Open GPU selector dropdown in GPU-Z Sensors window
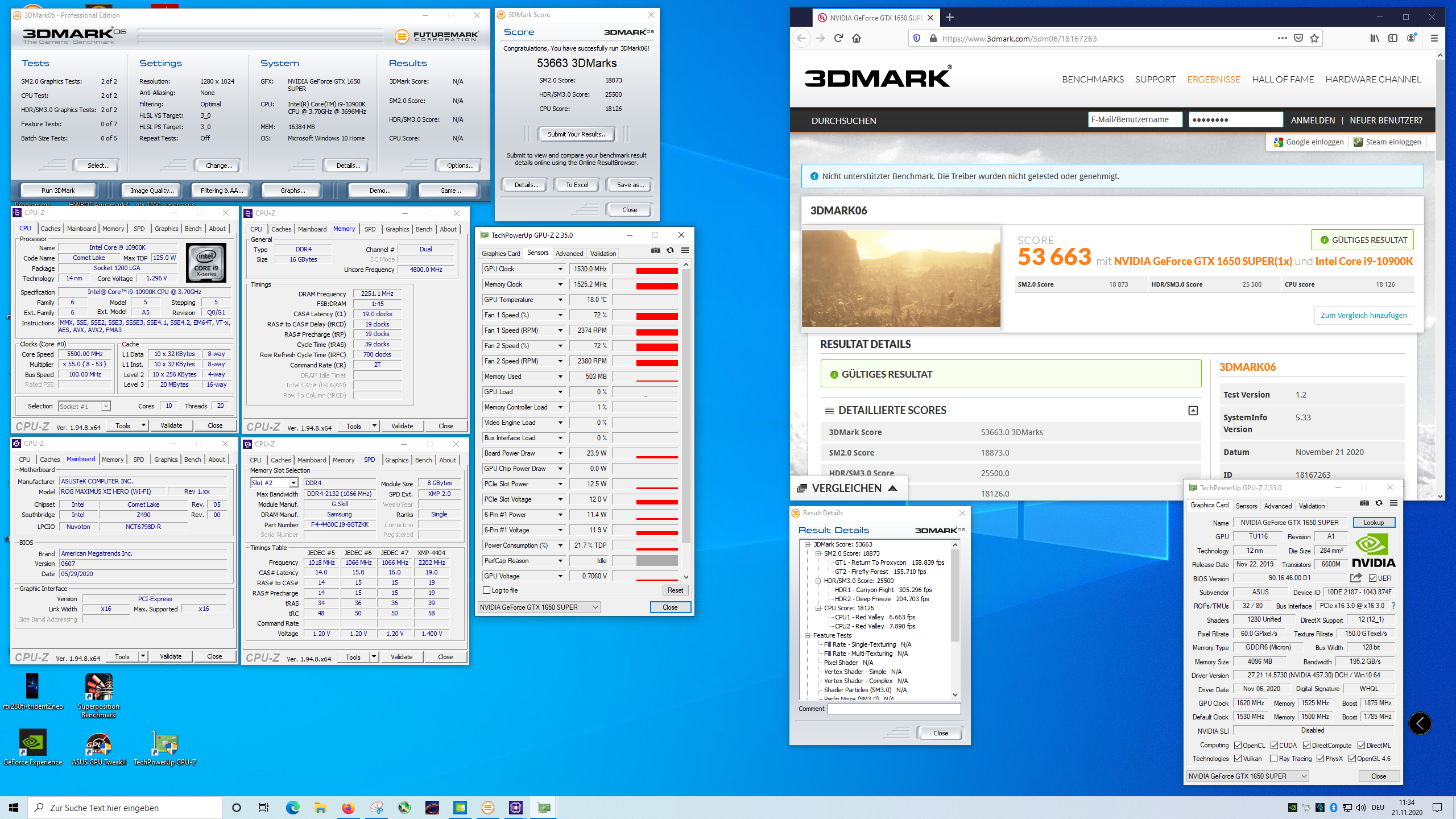 (539, 607)
